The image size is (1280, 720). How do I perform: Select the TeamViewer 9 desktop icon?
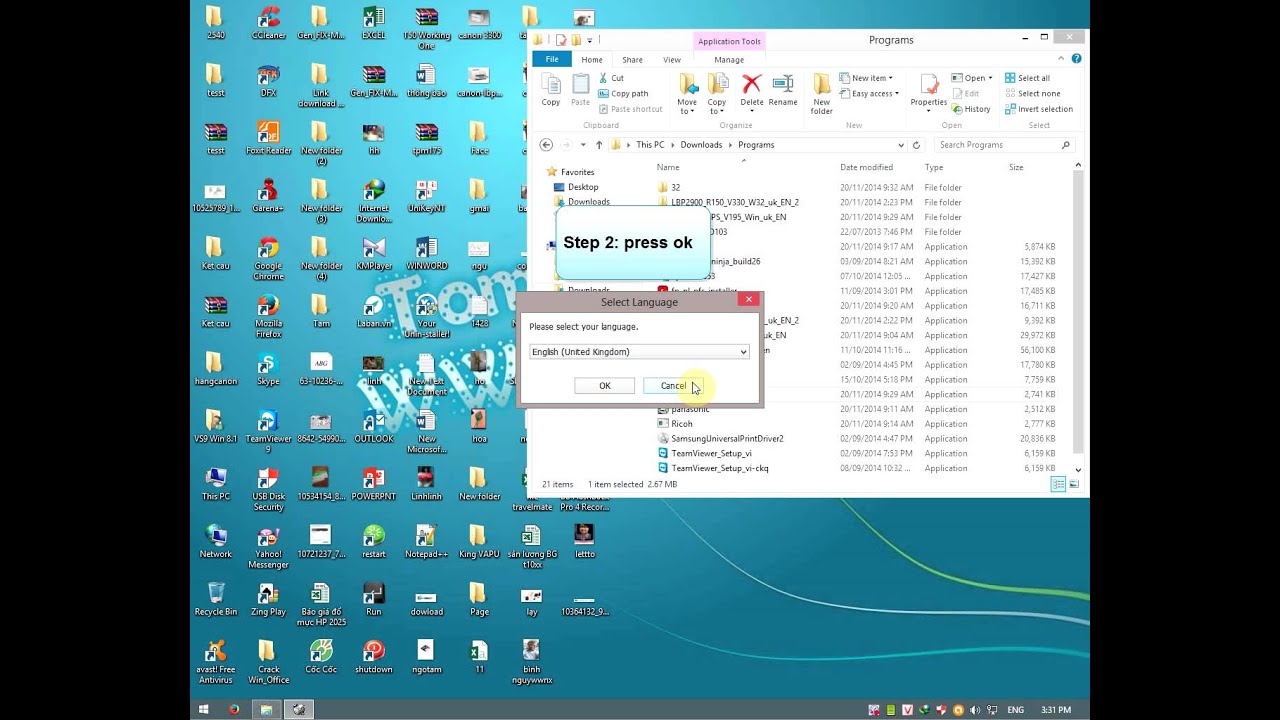(x=268, y=432)
